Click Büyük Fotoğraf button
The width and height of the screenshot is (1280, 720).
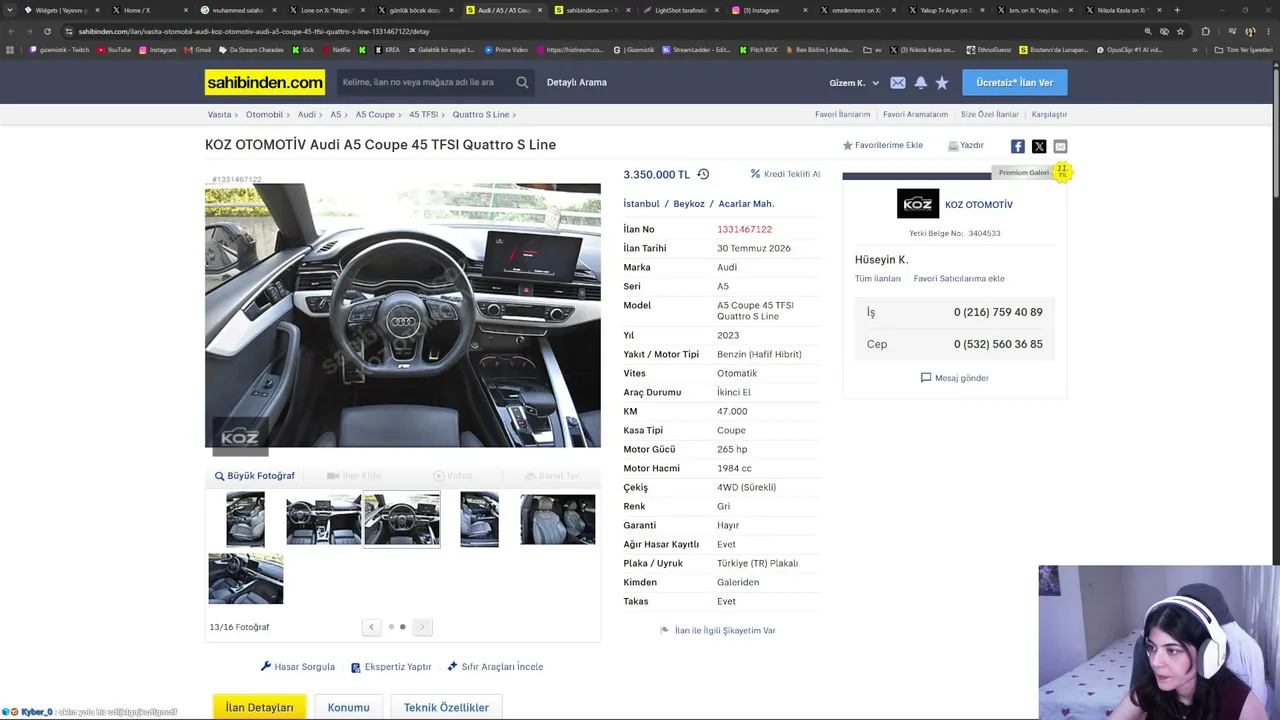click(254, 476)
